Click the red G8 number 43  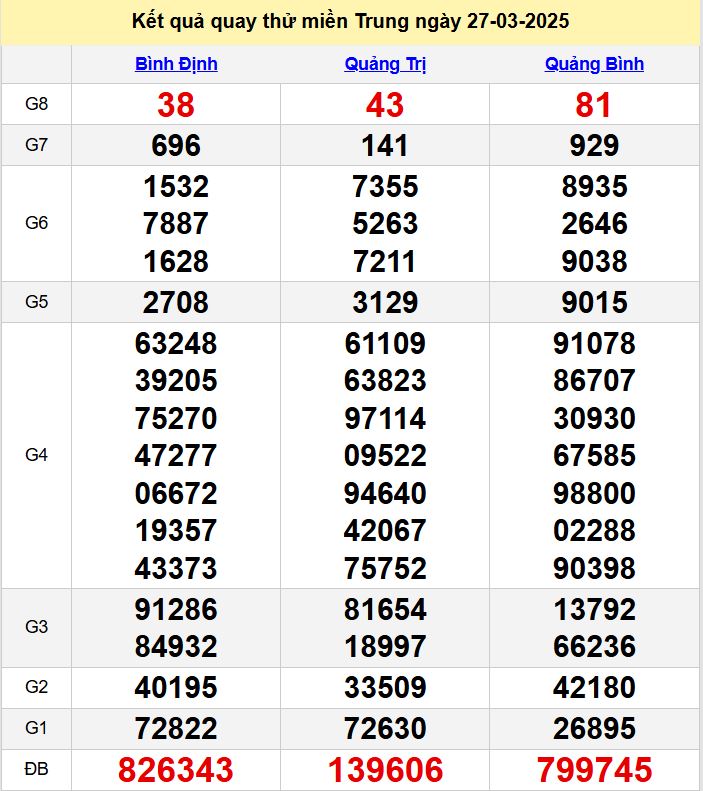click(x=385, y=105)
